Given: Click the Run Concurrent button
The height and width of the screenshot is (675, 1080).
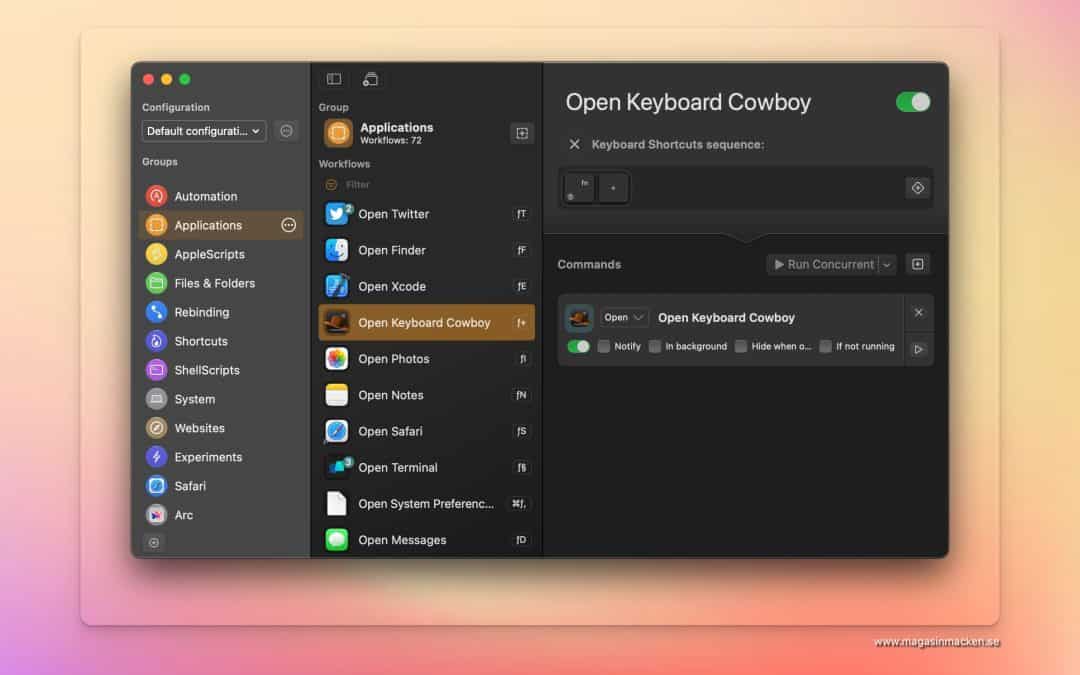Looking at the screenshot, I should (x=823, y=264).
